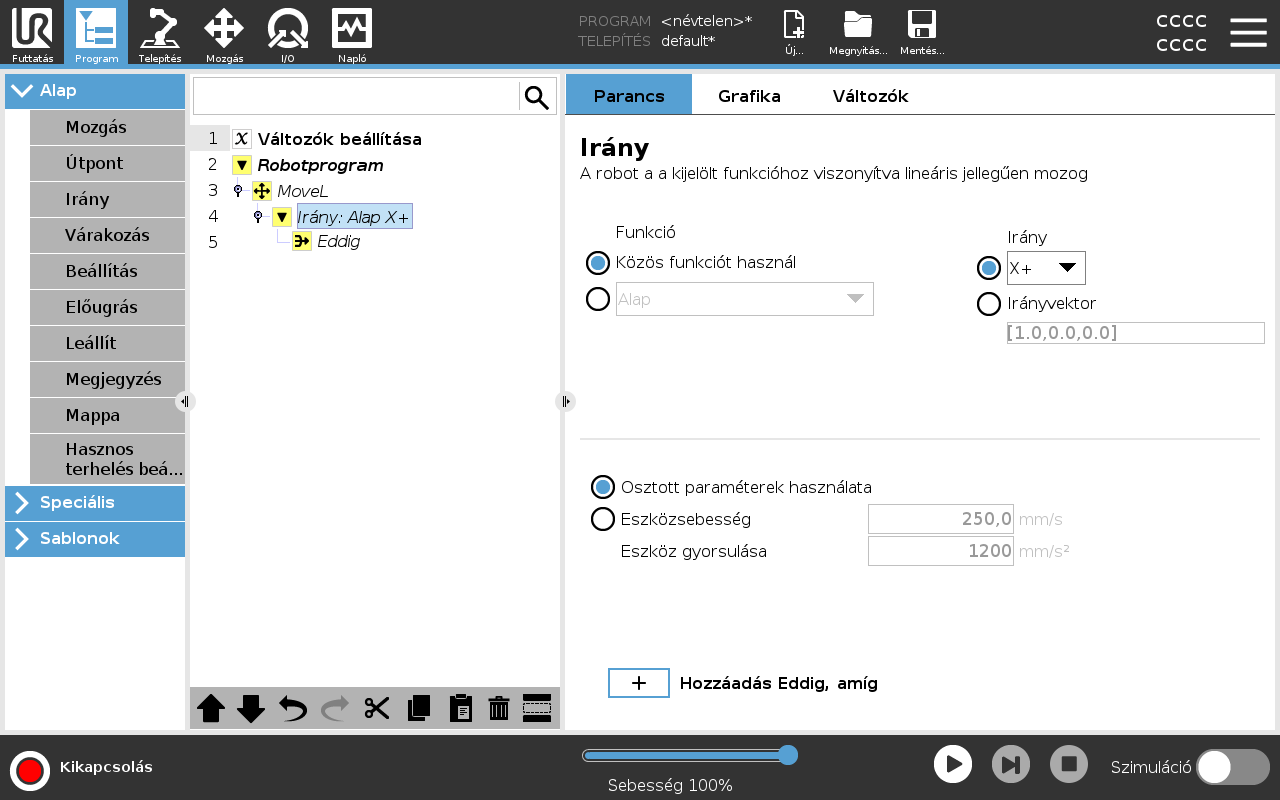Select the Irányvektor radio button
1280x800 pixels.
(x=989, y=304)
